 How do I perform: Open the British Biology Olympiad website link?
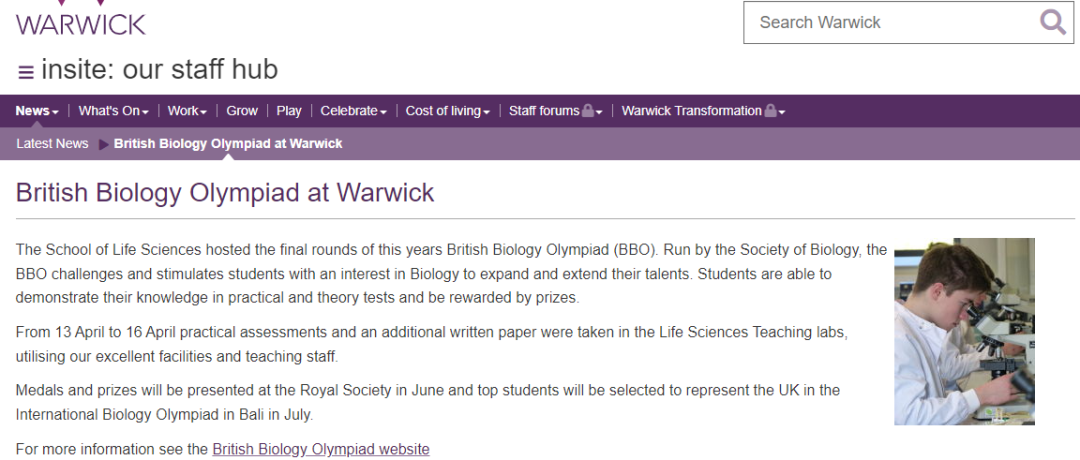(x=321, y=449)
